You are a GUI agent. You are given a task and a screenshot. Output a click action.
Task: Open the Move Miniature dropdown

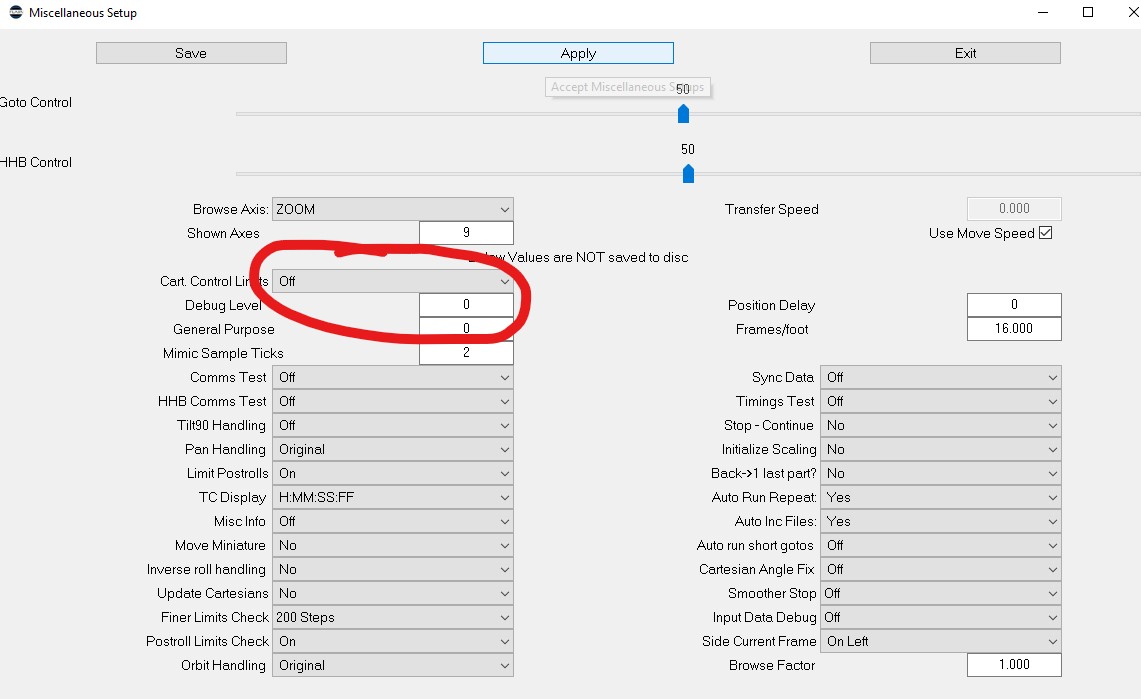coord(393,546)
